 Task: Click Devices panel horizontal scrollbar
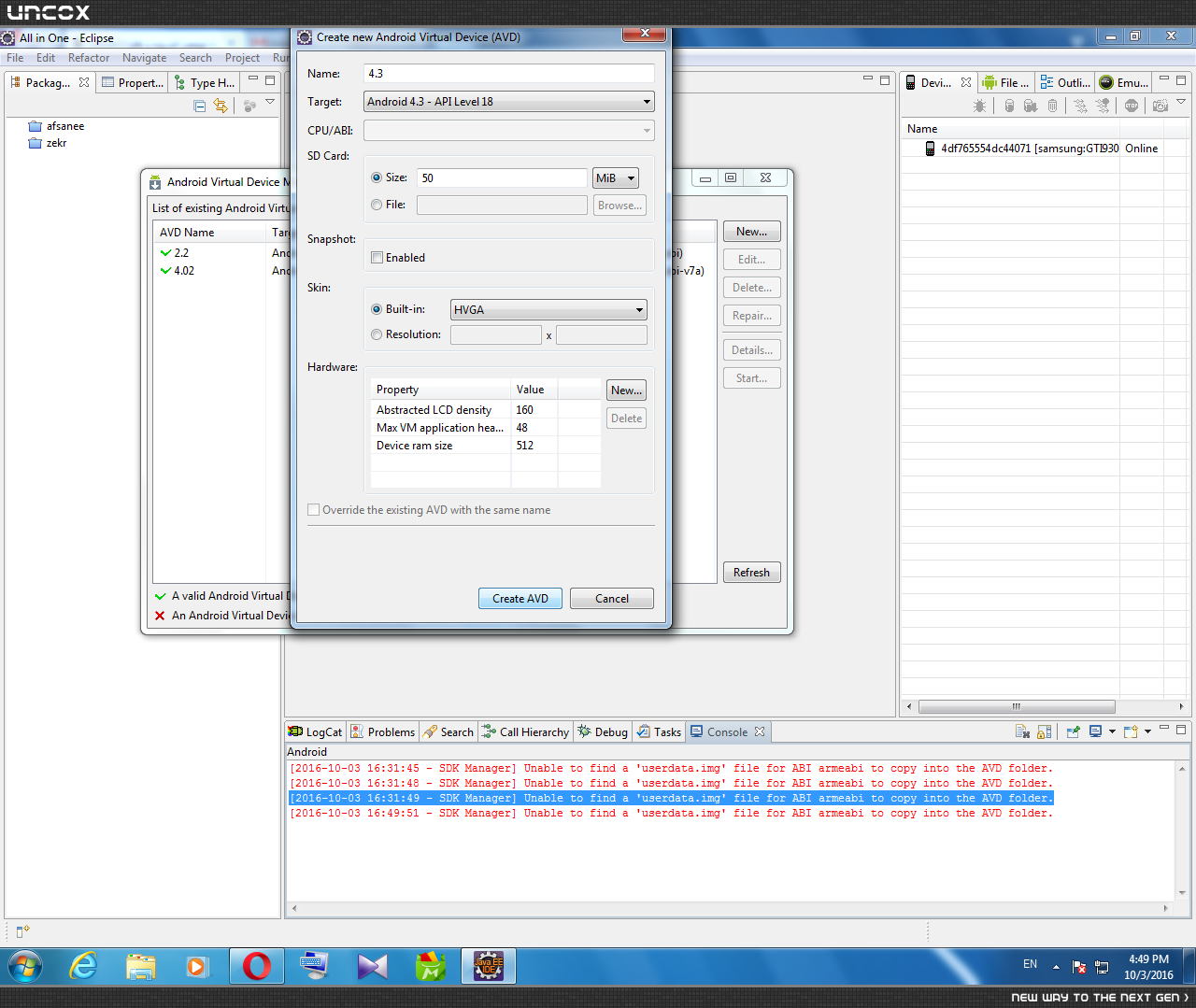coord(1017,706)
